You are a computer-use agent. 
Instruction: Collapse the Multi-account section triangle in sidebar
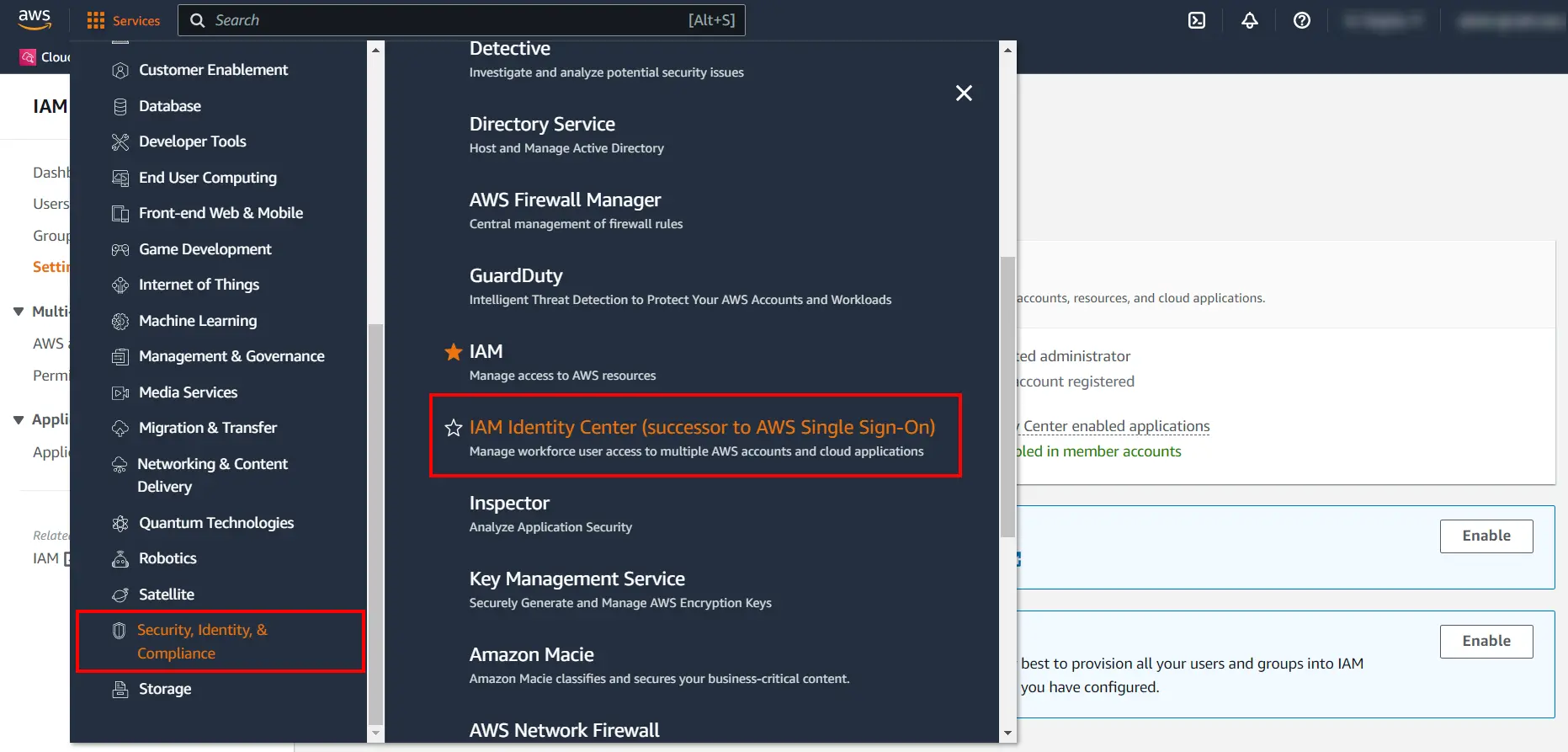(19, 312)
